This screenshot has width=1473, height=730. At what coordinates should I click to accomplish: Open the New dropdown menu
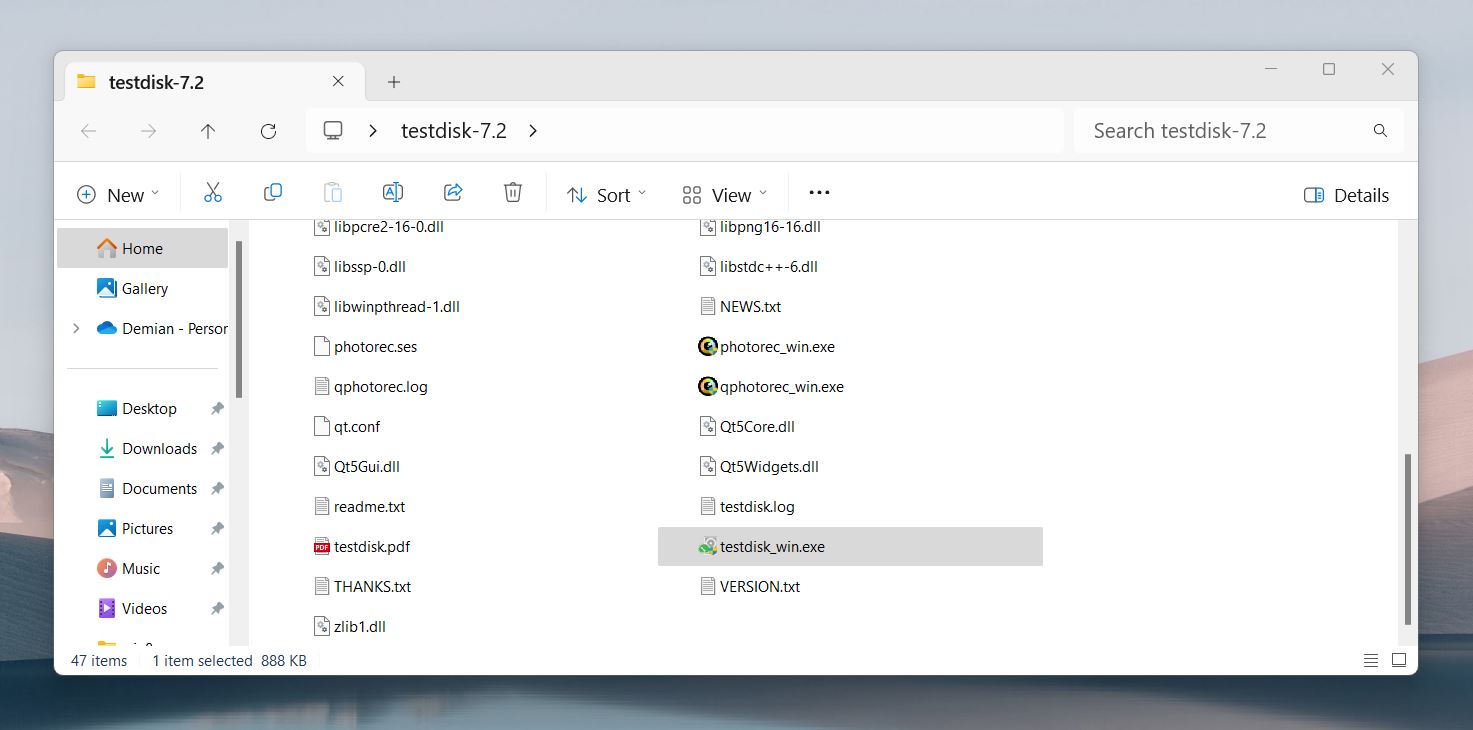[118, 195]
